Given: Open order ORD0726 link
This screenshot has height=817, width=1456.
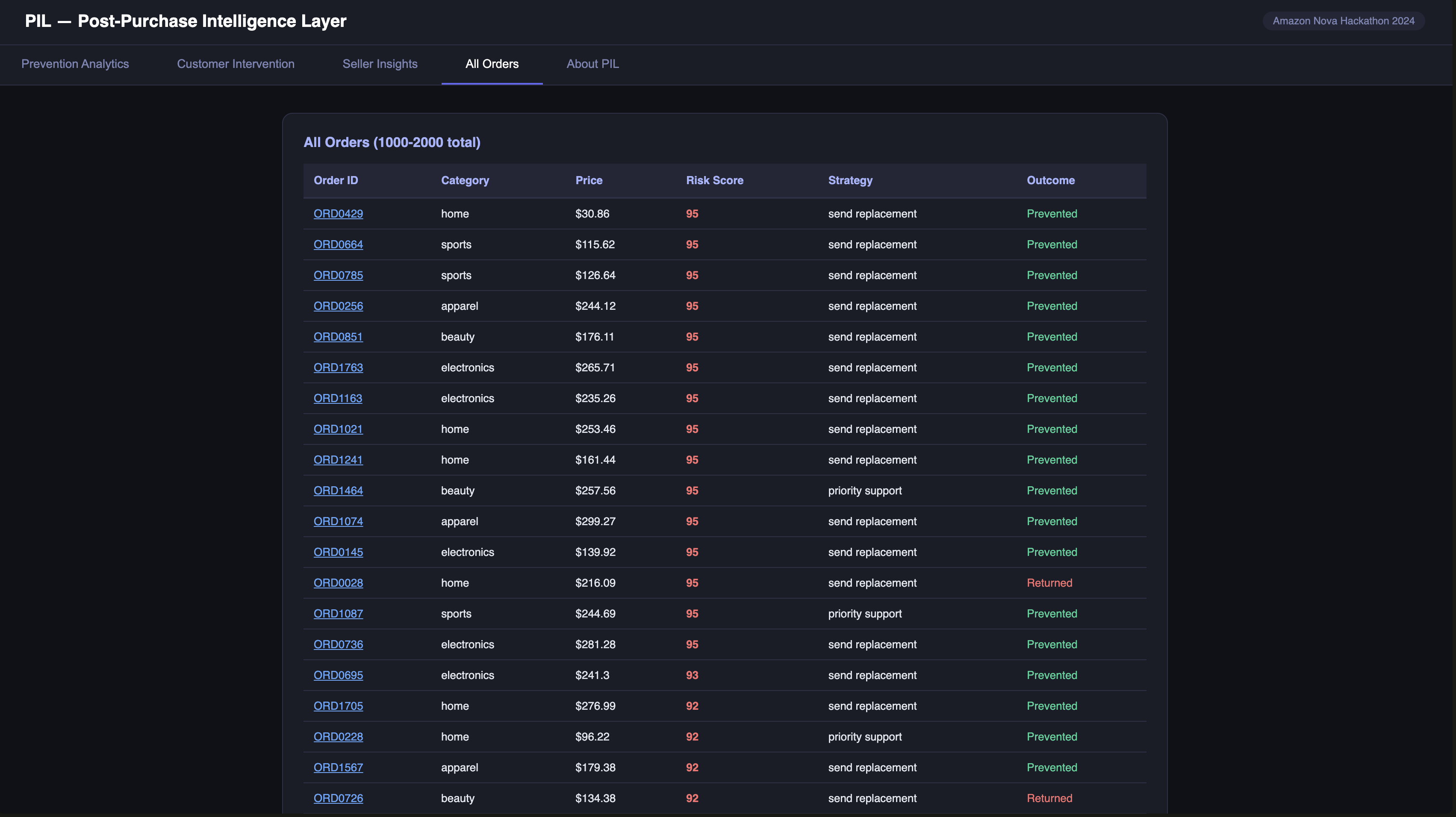Looking at the screenshot, I should 338,798.
